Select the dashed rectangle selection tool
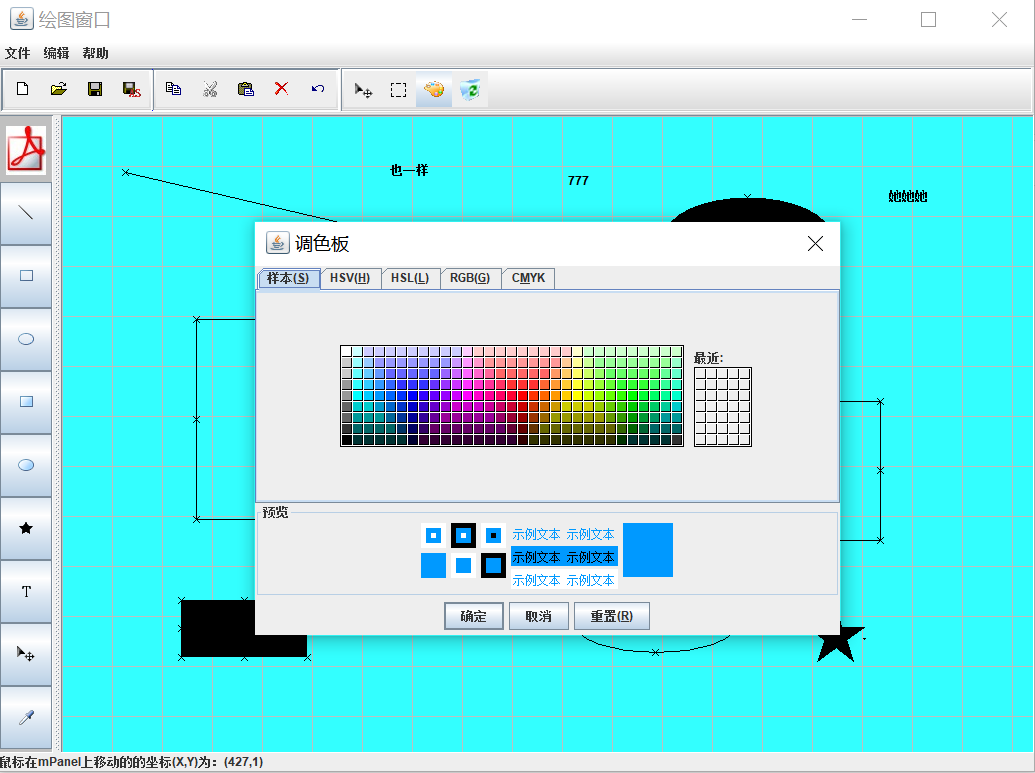Viewport: 1035px width, 773px height. point(398,90)
